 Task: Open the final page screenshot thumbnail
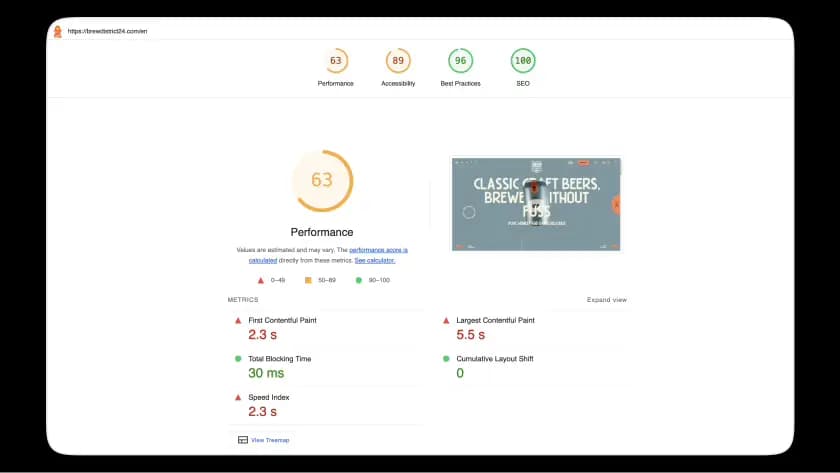[x=536, y=204]
